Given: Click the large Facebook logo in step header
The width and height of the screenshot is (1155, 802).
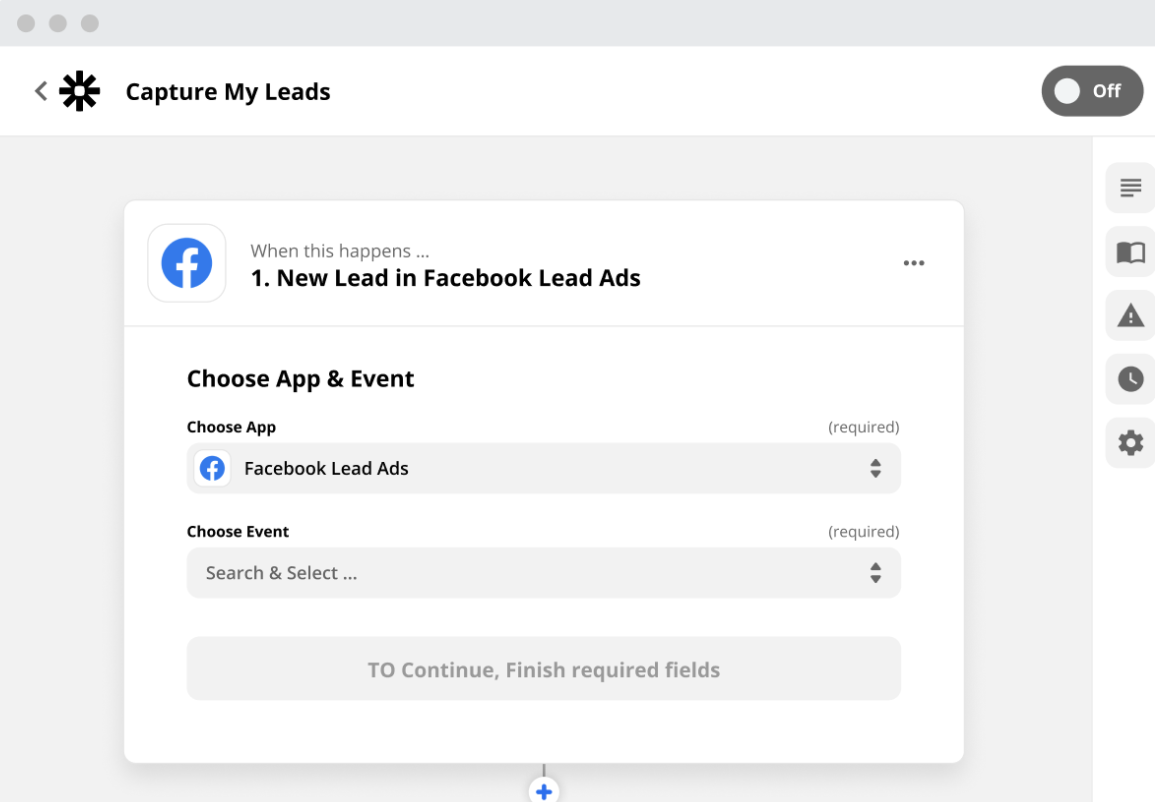Looking at the screenshot, I should click(x=187, y=263).
